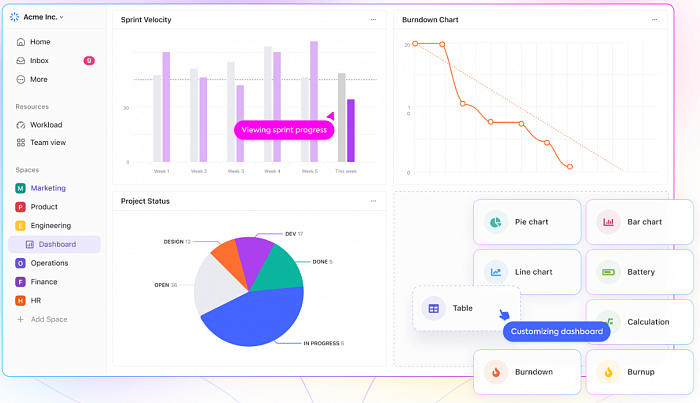The width and height of the screenshot is (700, 403).
Task: Click Add Space in the sidebar
Action: tap(49, 320)
